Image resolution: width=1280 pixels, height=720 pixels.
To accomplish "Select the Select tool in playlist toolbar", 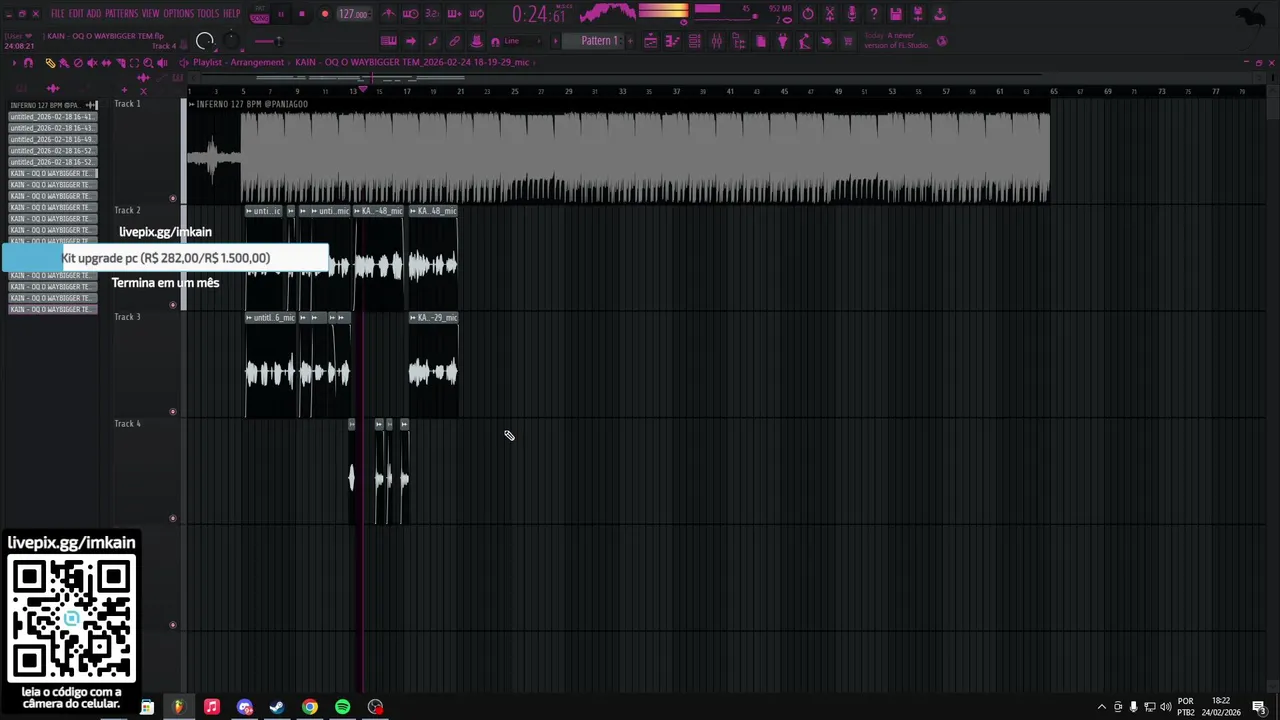I will tap(134, 63).
